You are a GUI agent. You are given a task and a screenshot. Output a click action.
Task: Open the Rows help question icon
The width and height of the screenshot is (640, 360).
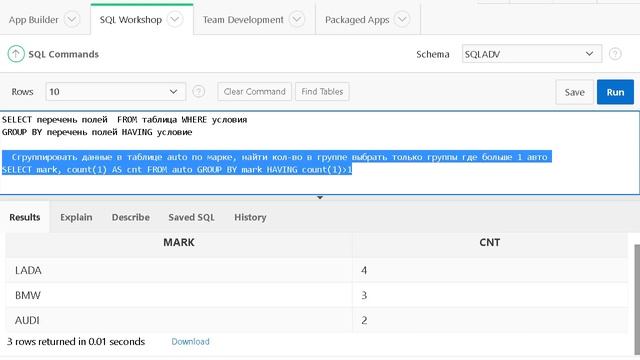[198, 91]
